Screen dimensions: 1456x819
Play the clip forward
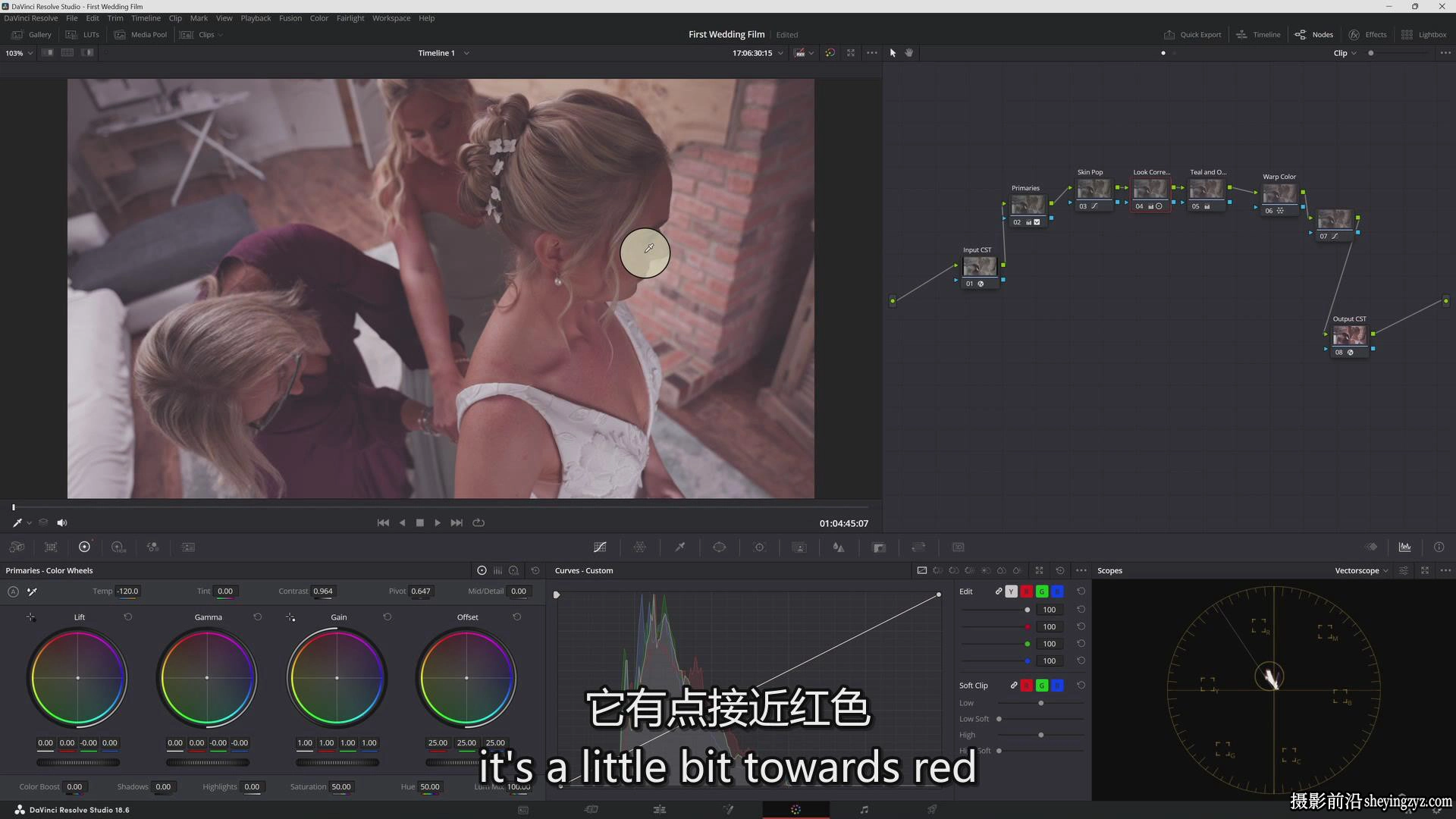438,522
